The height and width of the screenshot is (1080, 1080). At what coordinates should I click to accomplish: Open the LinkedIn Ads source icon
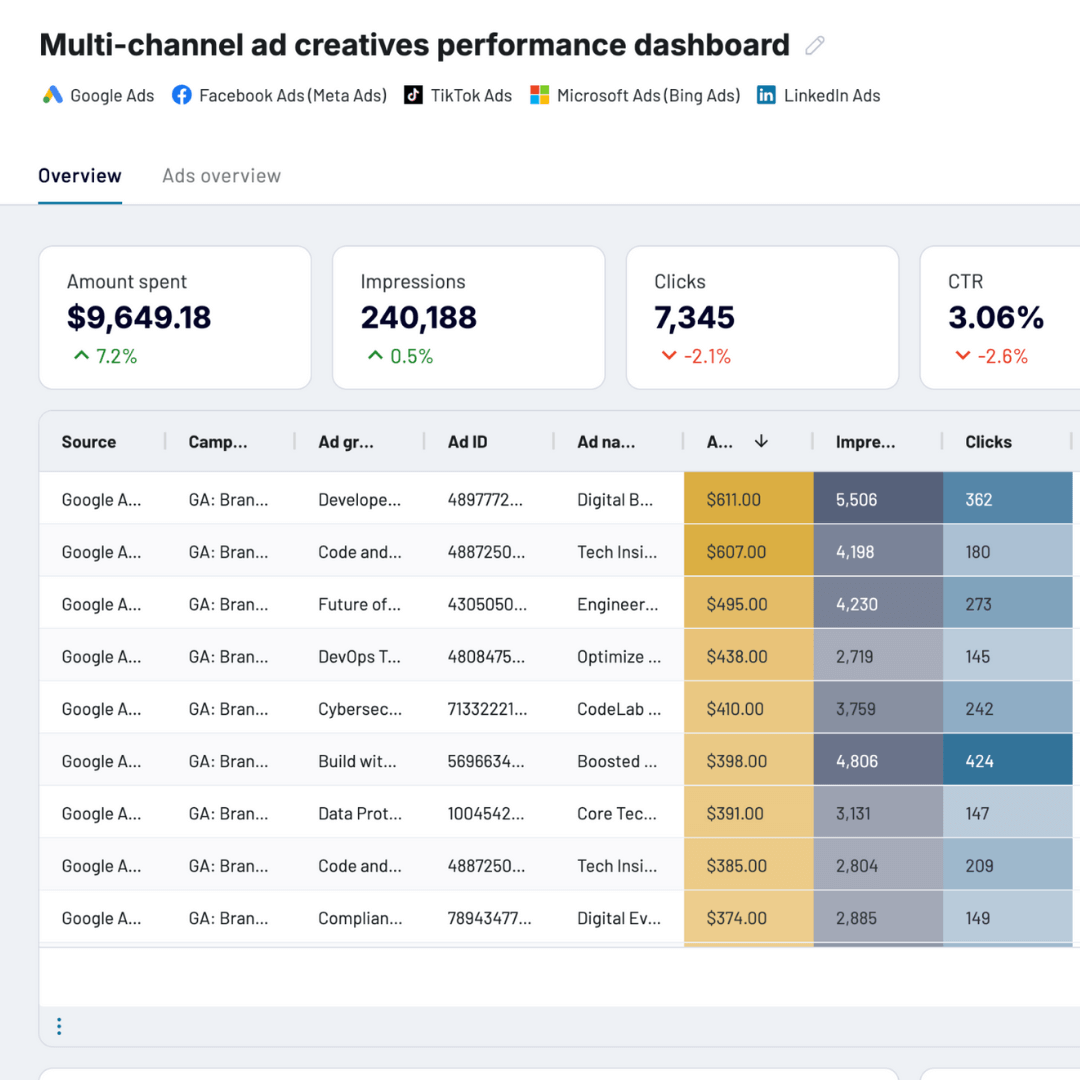pyautogui.click(x=766, y=95)
